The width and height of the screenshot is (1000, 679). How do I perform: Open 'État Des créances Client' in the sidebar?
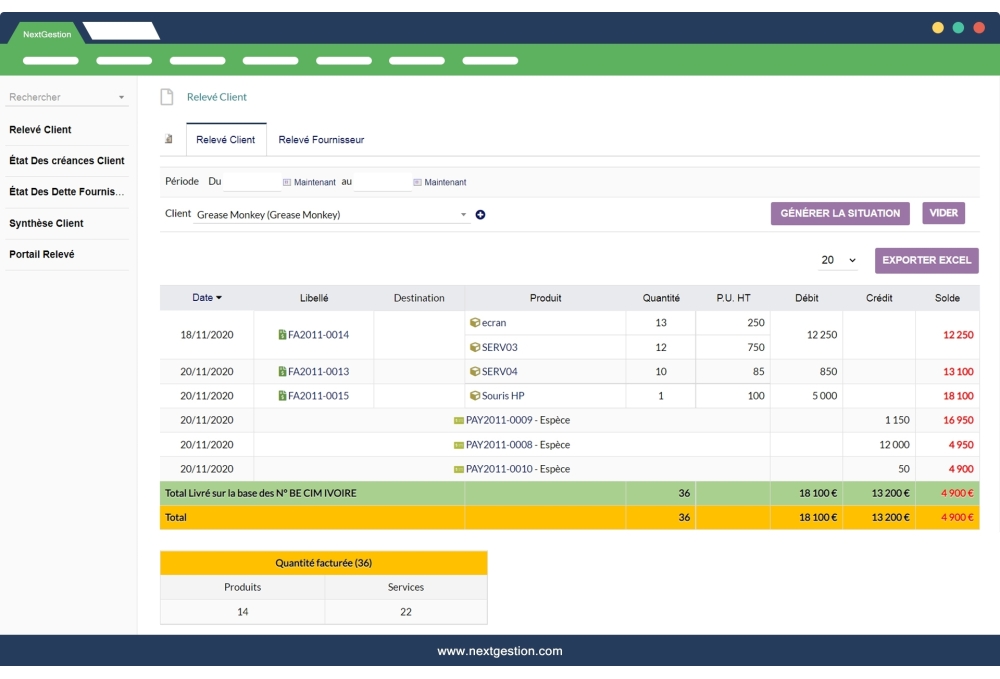click(x=66, y=160)
